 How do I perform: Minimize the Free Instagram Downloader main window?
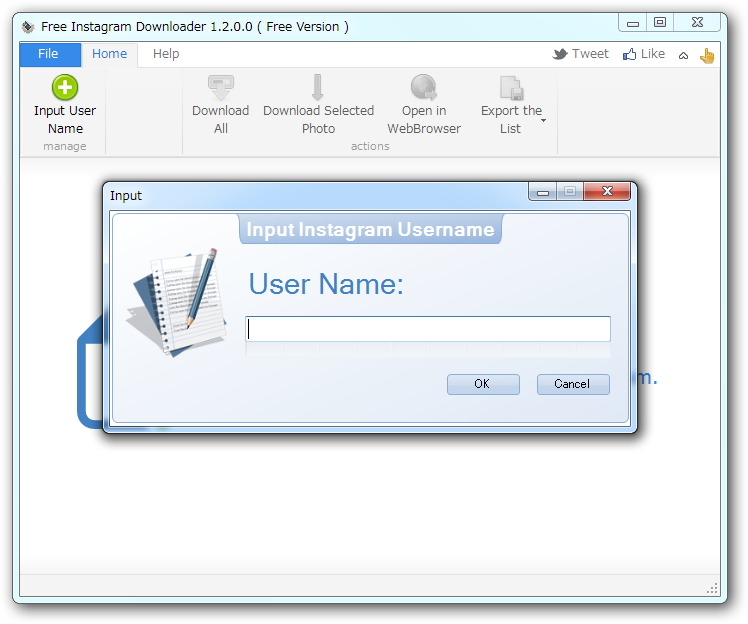633,23
